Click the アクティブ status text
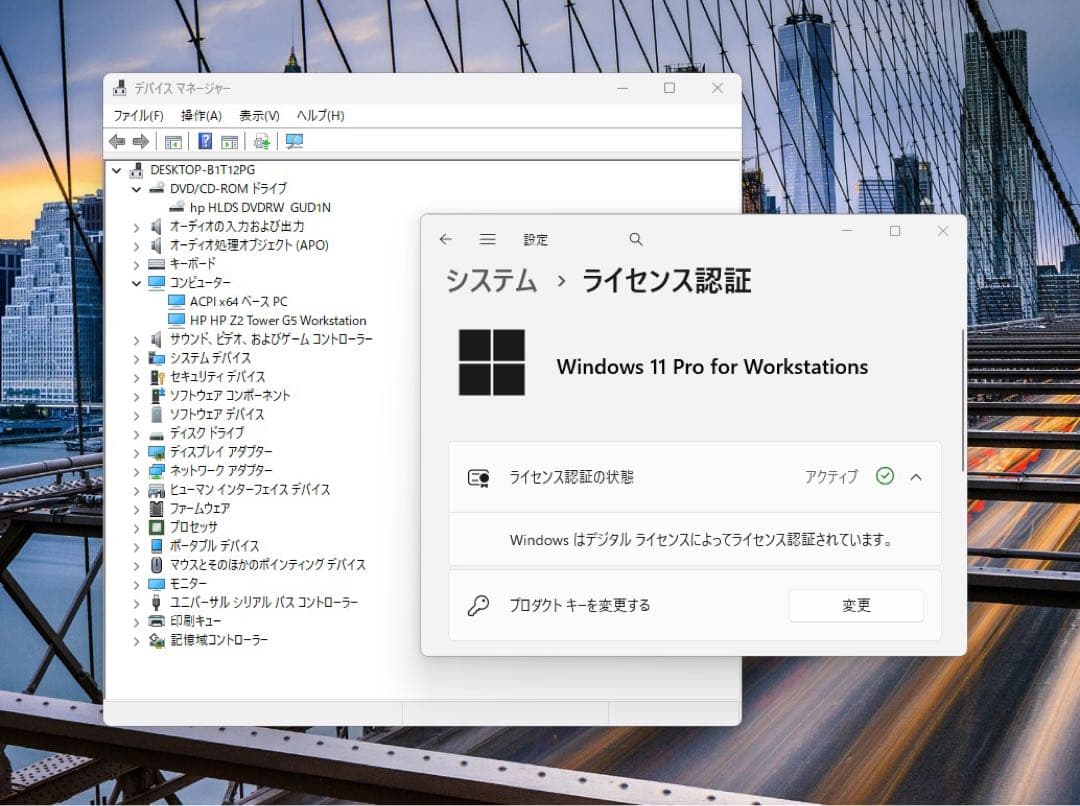The image size is (1080, 806). click(x=831, y=477)
